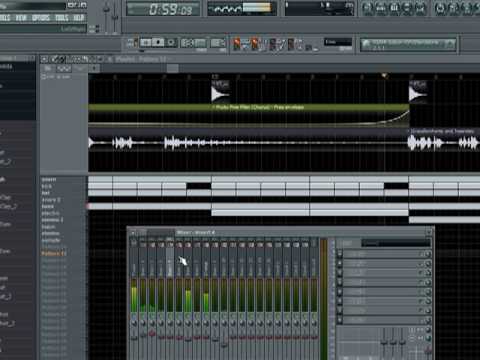
Task: Click the CPU and memory monitor panel
Action: tap(319, 9)
